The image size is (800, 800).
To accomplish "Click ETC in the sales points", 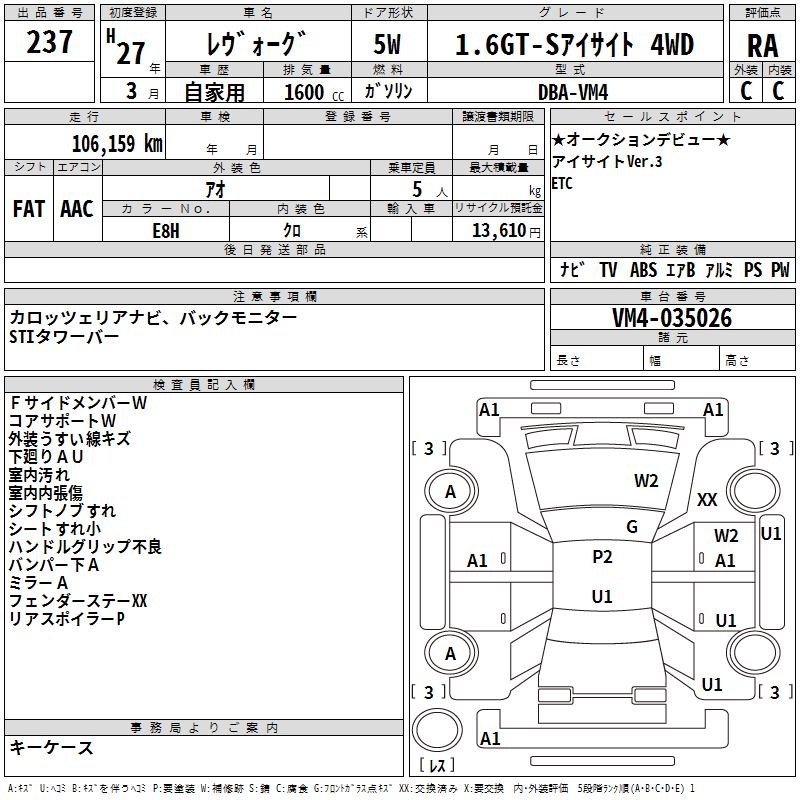I will [562, 183].
